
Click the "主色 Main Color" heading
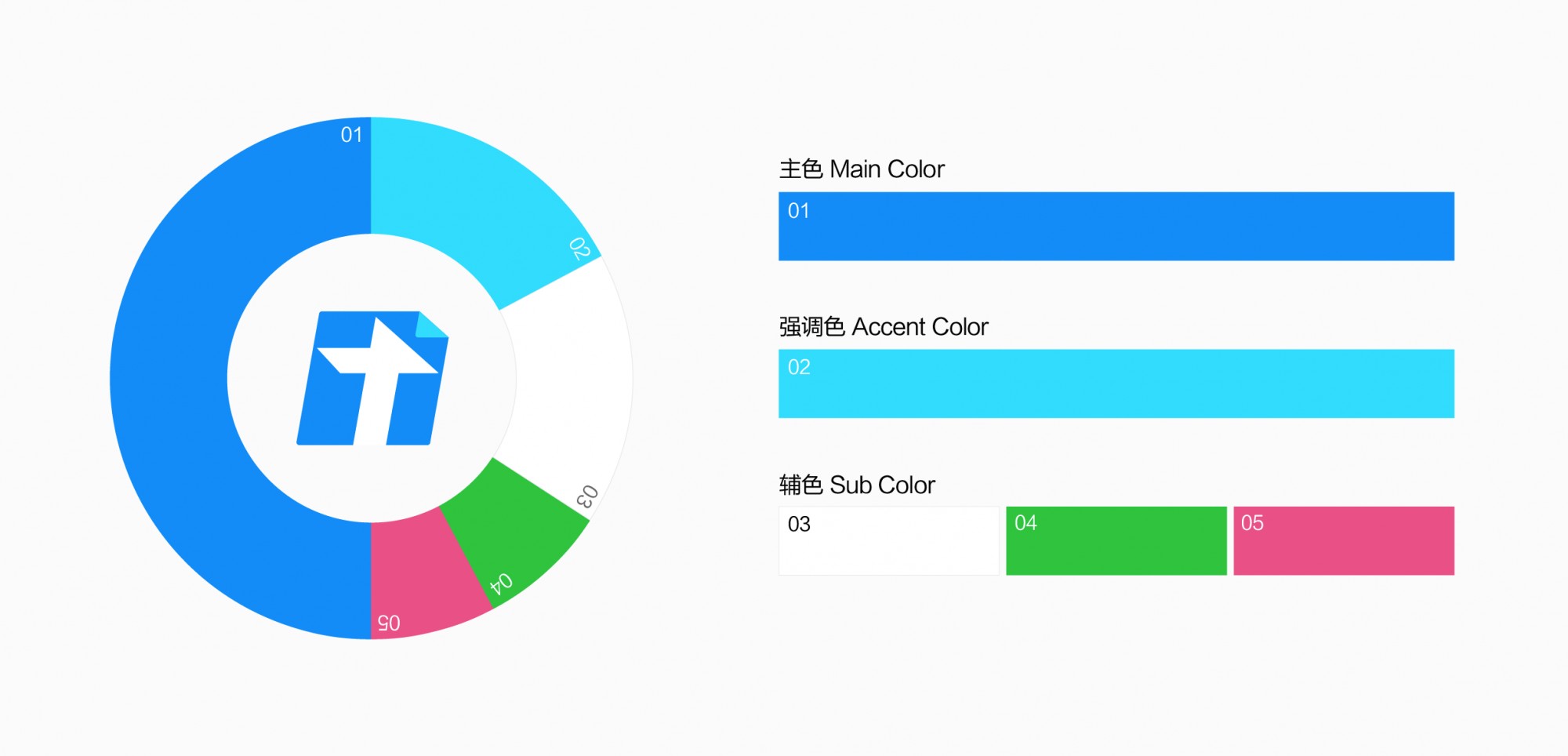coord(862,169)
